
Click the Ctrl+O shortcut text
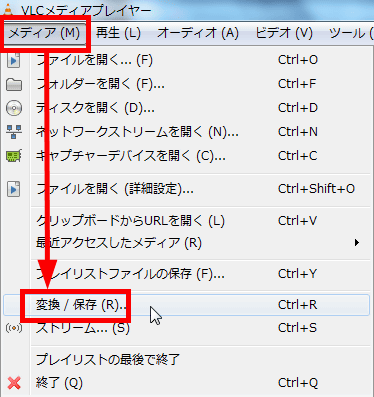298,60
